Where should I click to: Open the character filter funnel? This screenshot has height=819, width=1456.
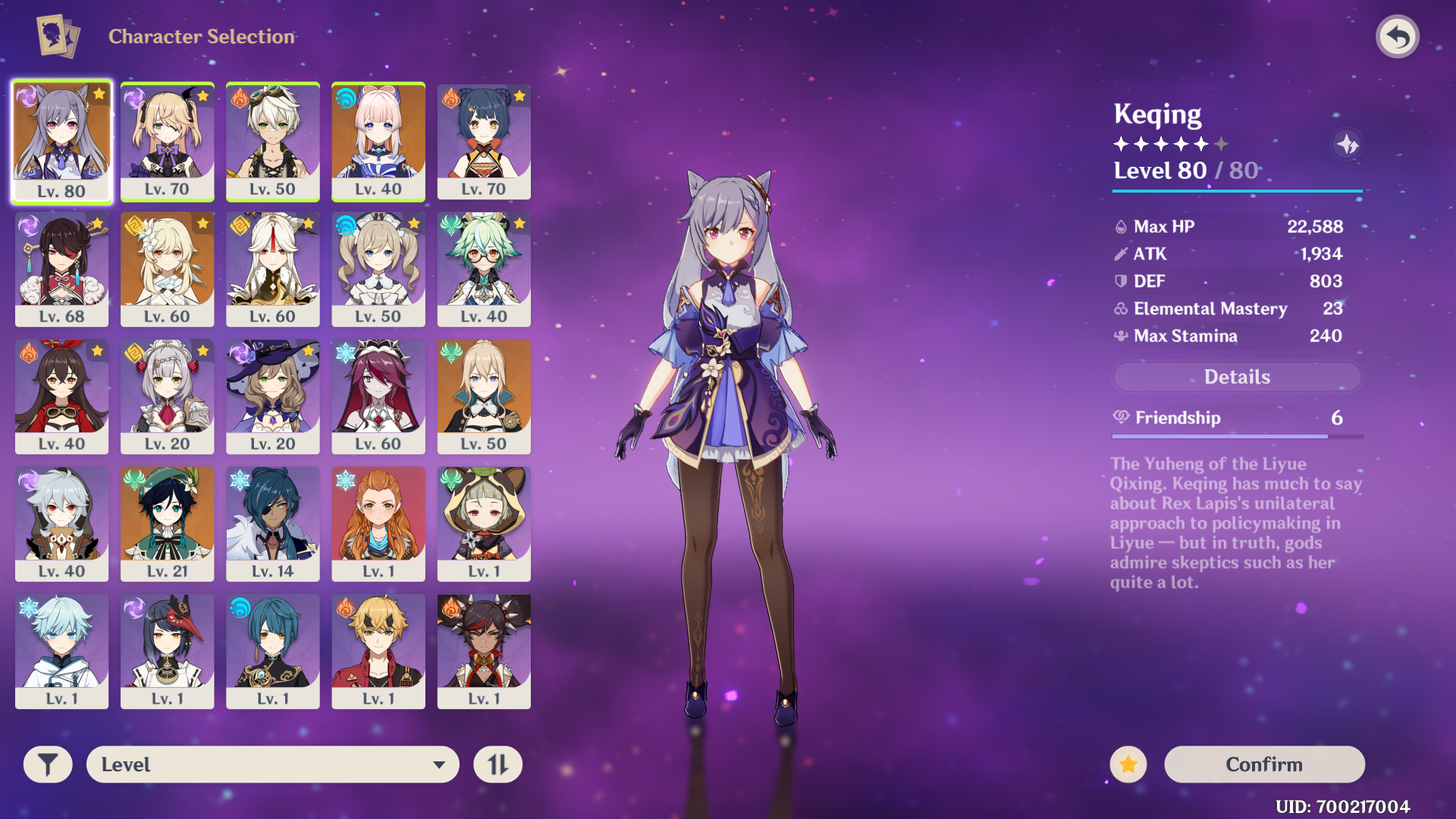[48, 764]
